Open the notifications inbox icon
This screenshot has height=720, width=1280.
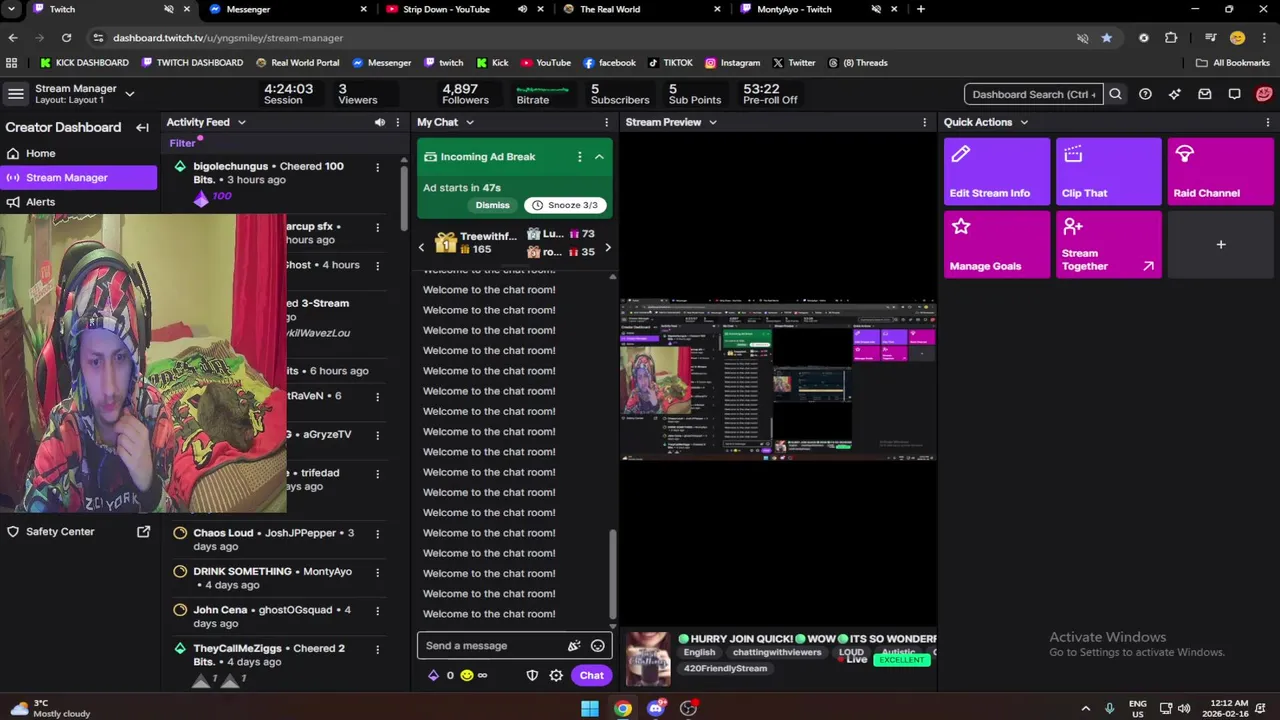coord(1205,94)
